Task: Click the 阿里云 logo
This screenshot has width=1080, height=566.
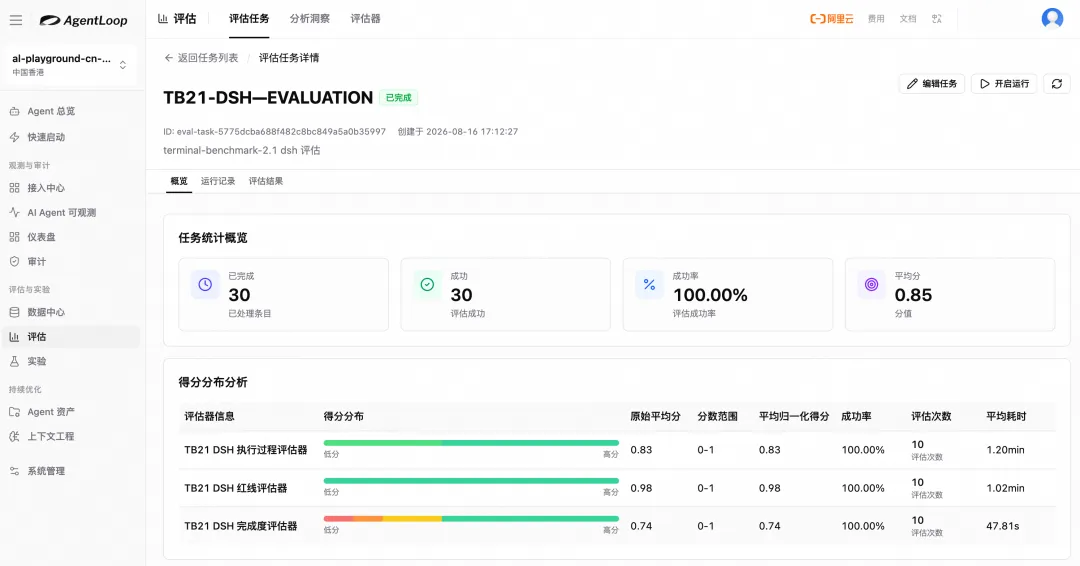Action: 831,19
